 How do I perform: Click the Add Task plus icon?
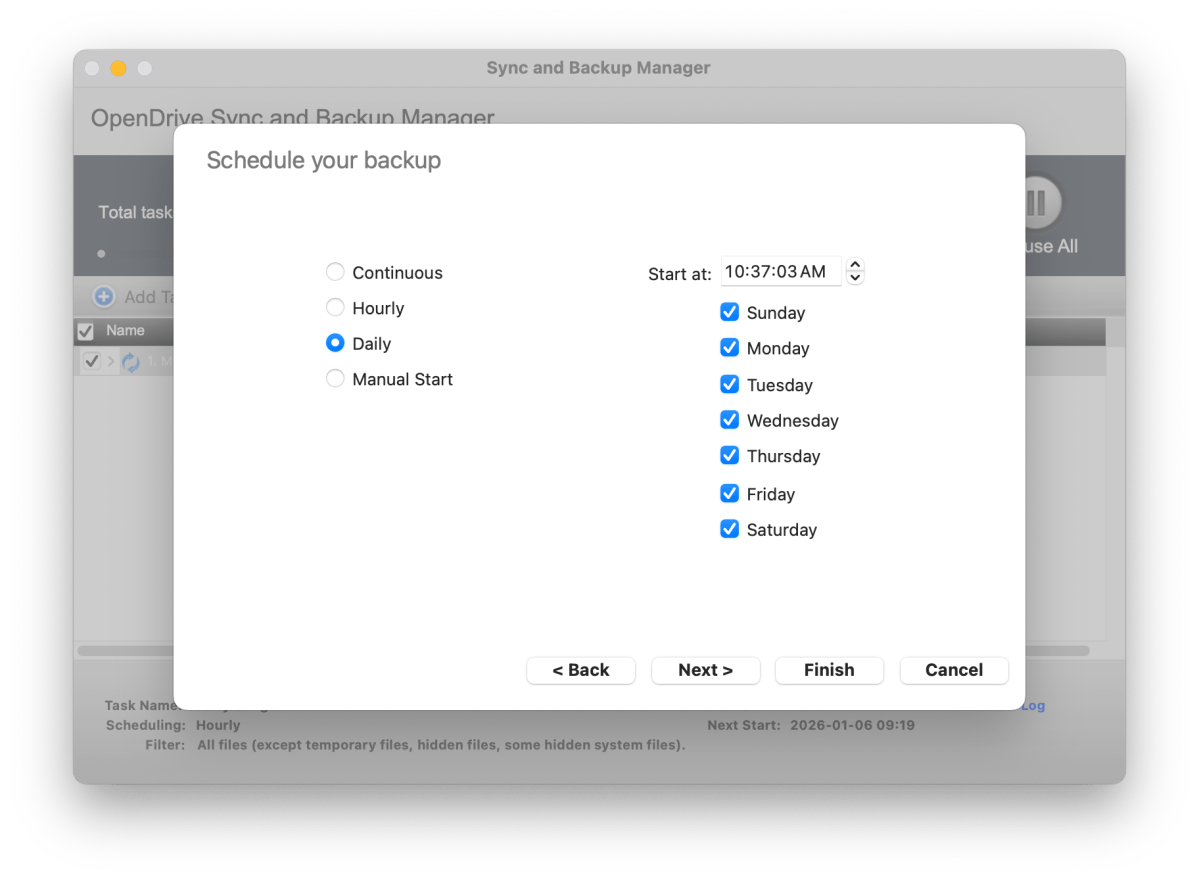pyautogui.click(x=104, y=297)
